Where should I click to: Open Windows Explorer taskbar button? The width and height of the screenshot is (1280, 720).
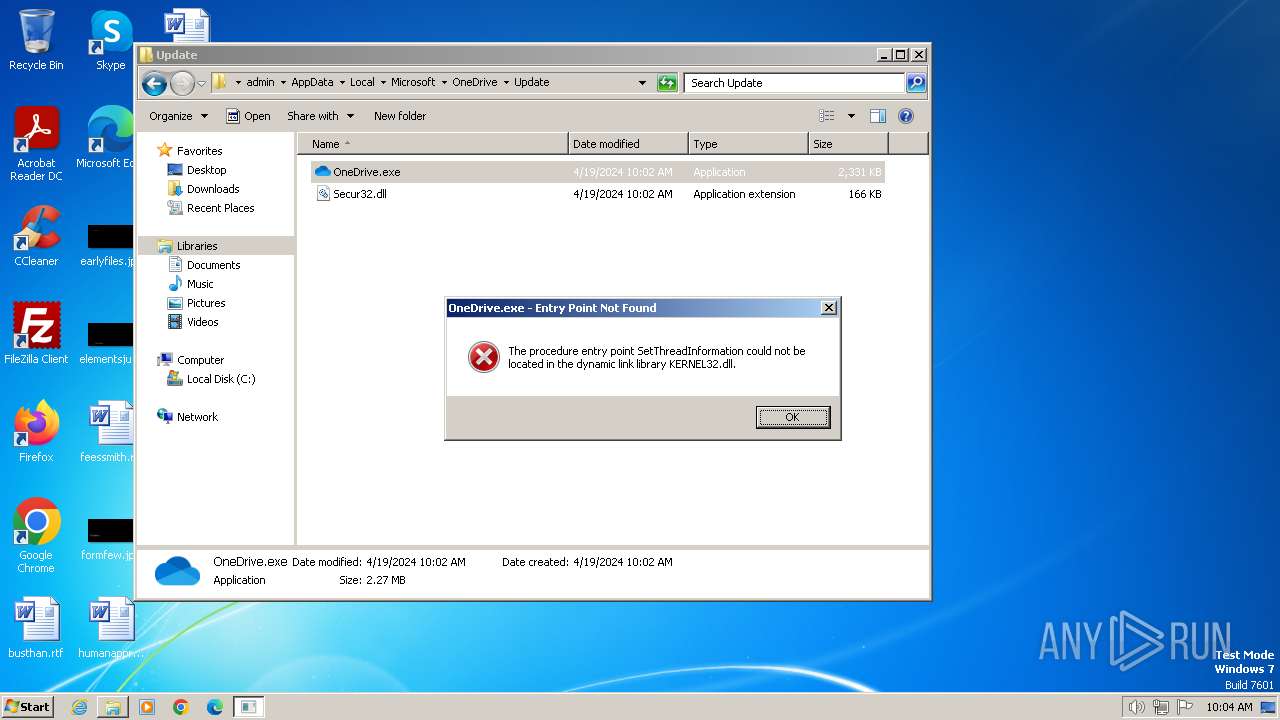[112, 707]
